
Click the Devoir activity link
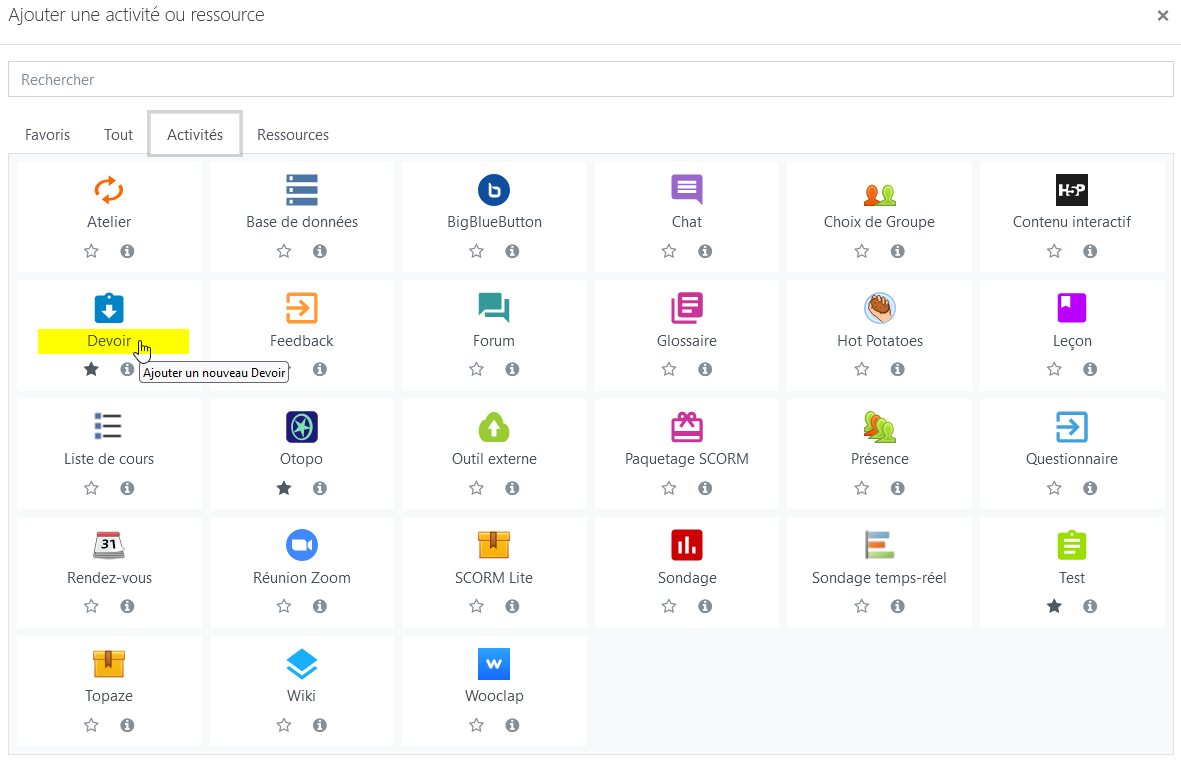pos(109,341)
